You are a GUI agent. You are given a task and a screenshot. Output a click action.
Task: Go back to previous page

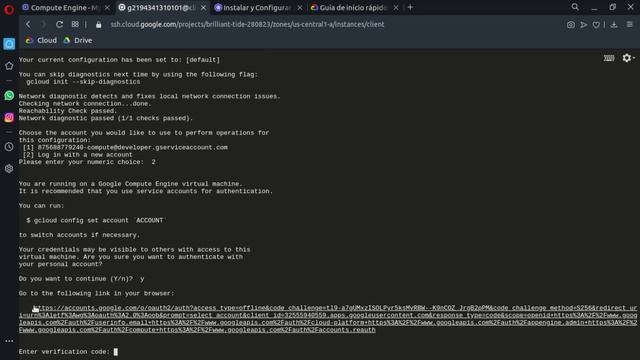click(x=28, y=24)
